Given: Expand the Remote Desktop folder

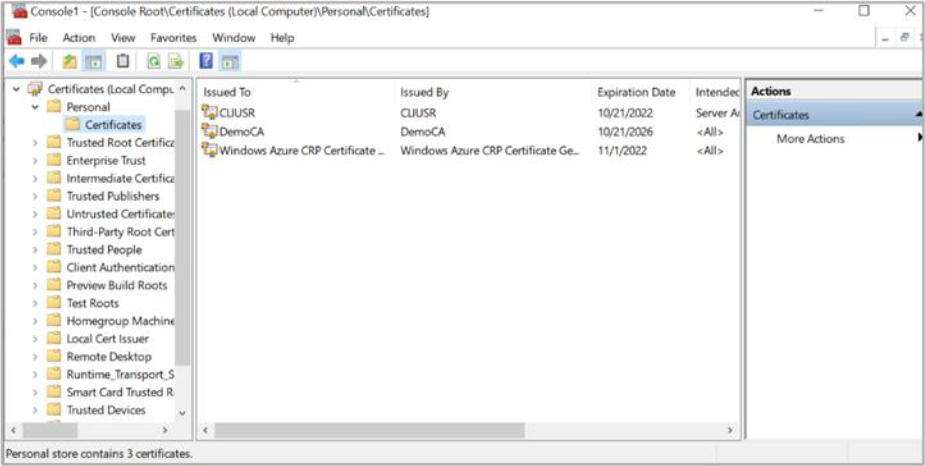Looking at the screenshot, I should 35,357.
